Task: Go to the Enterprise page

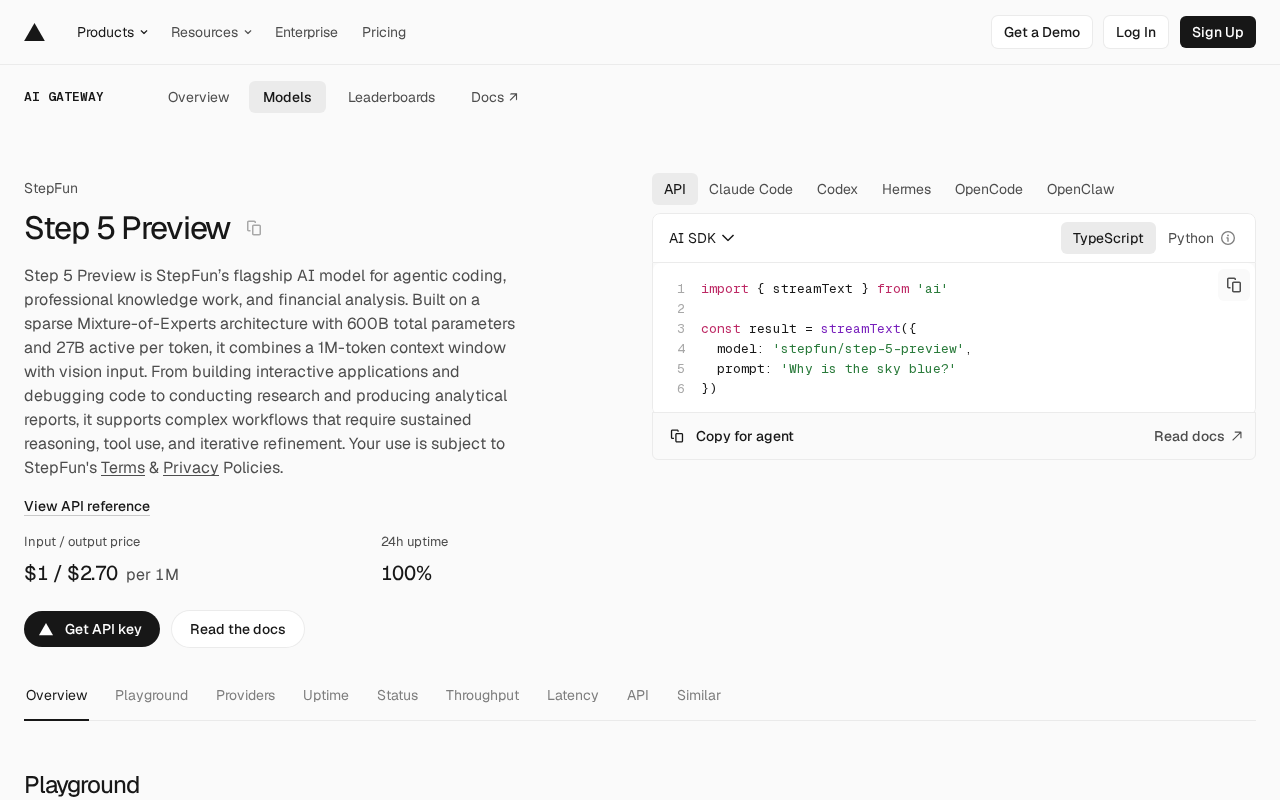Action: (306, 32)
